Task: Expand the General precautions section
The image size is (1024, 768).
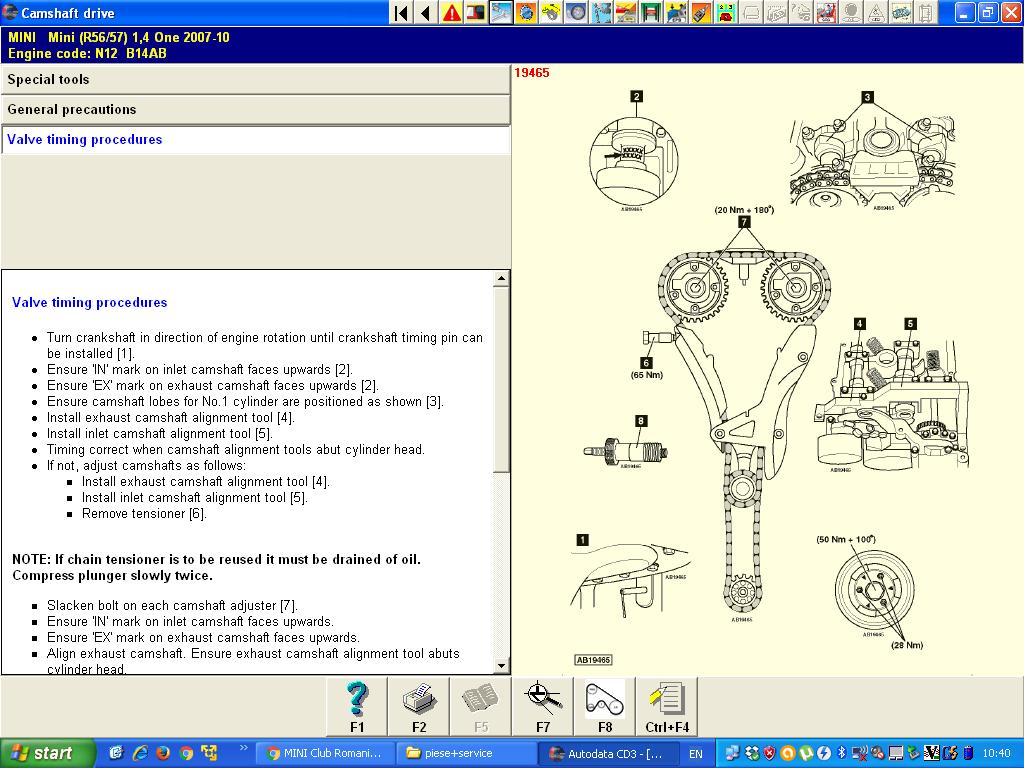Action: coord(255,110)
